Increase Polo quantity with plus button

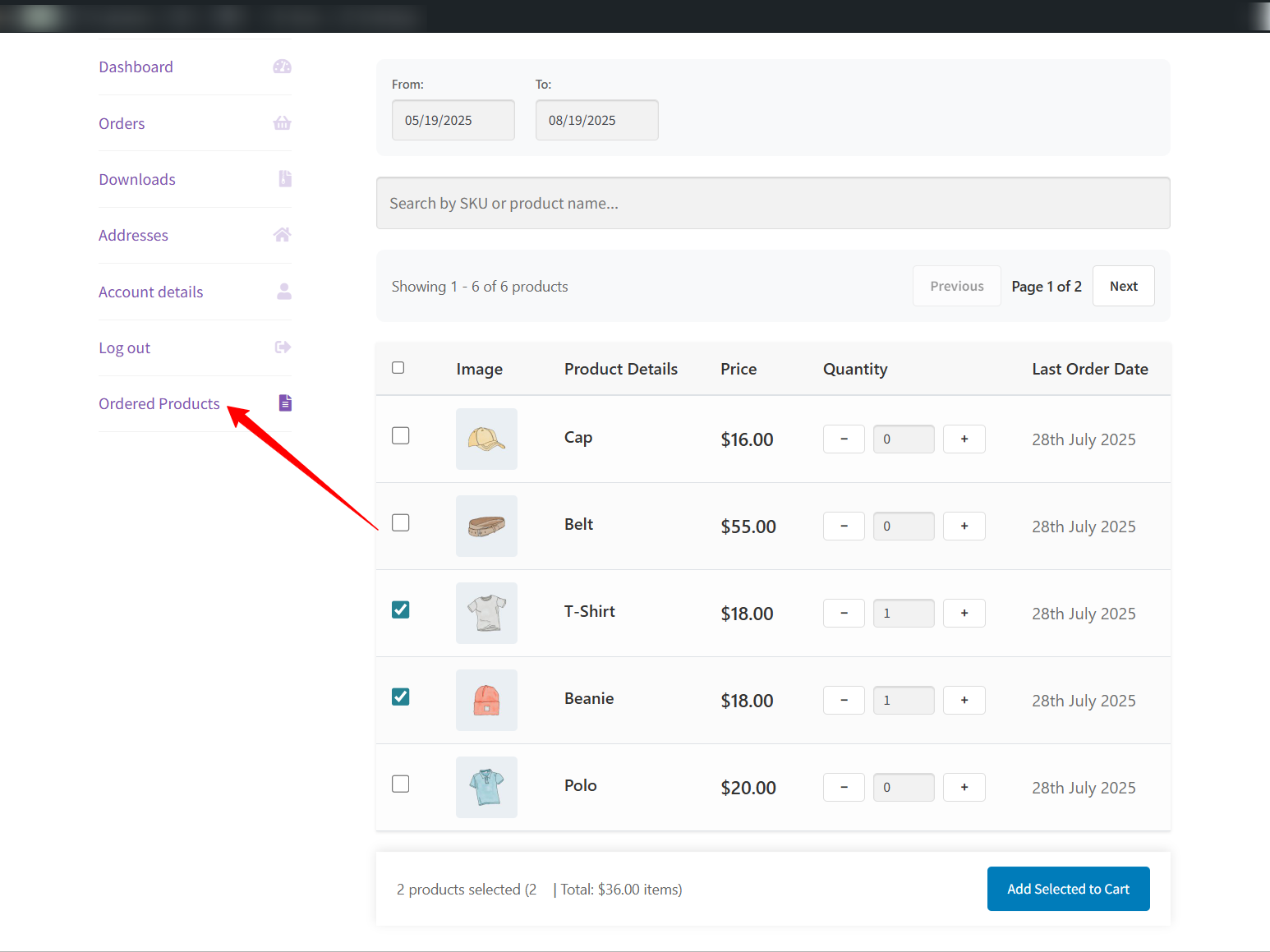coord(964,787)
